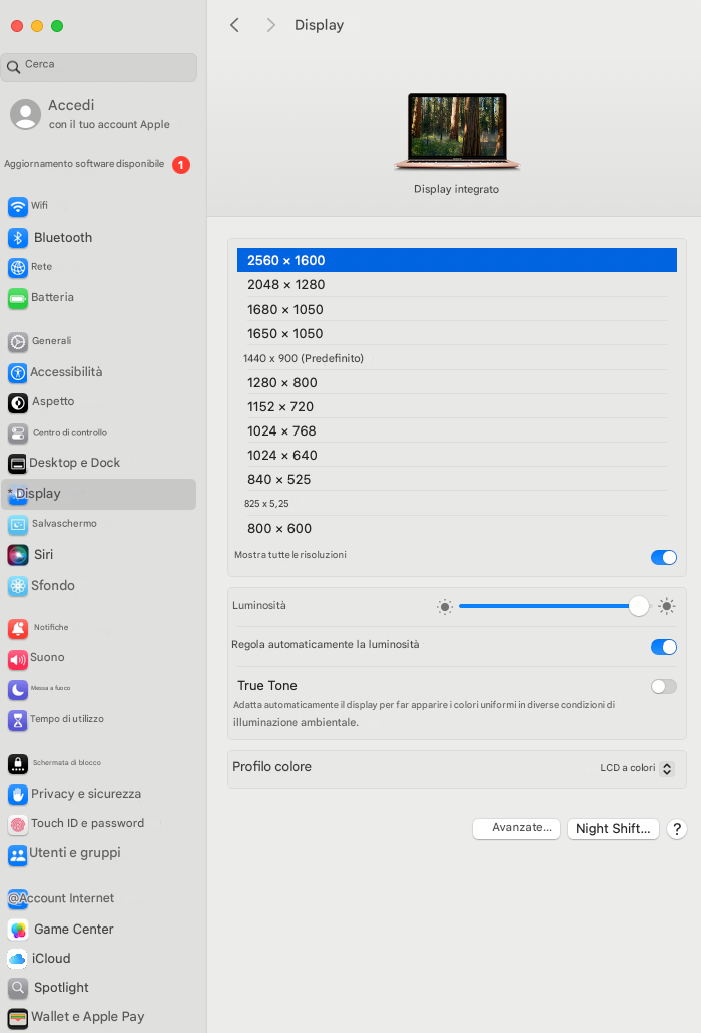The width and height of the screenshot is (701, 1033).
Task: Select resolution 2560 × 1600
Action: click(x=457, y=260)
